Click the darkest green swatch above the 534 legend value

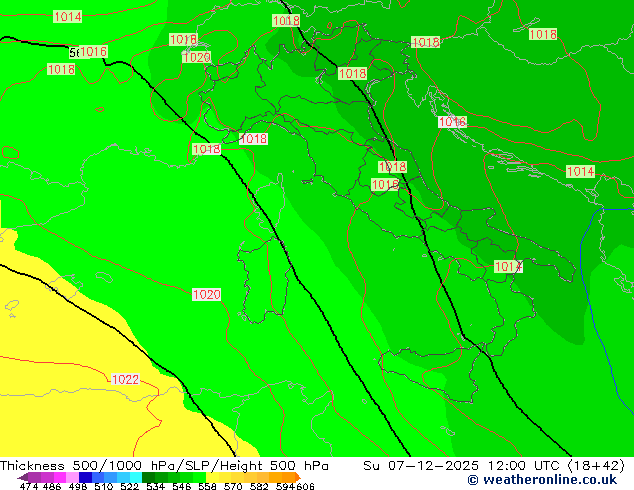[148, 477]
